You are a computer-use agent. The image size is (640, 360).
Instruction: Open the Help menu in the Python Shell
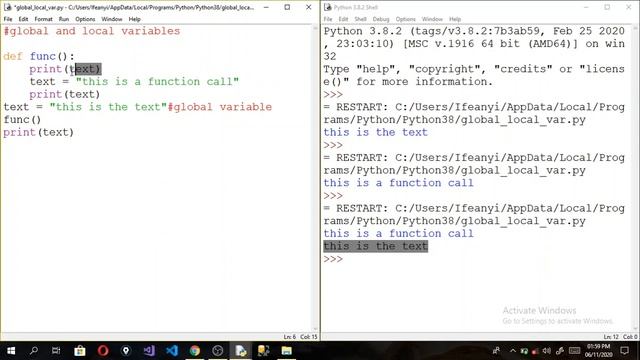(455, 19)
